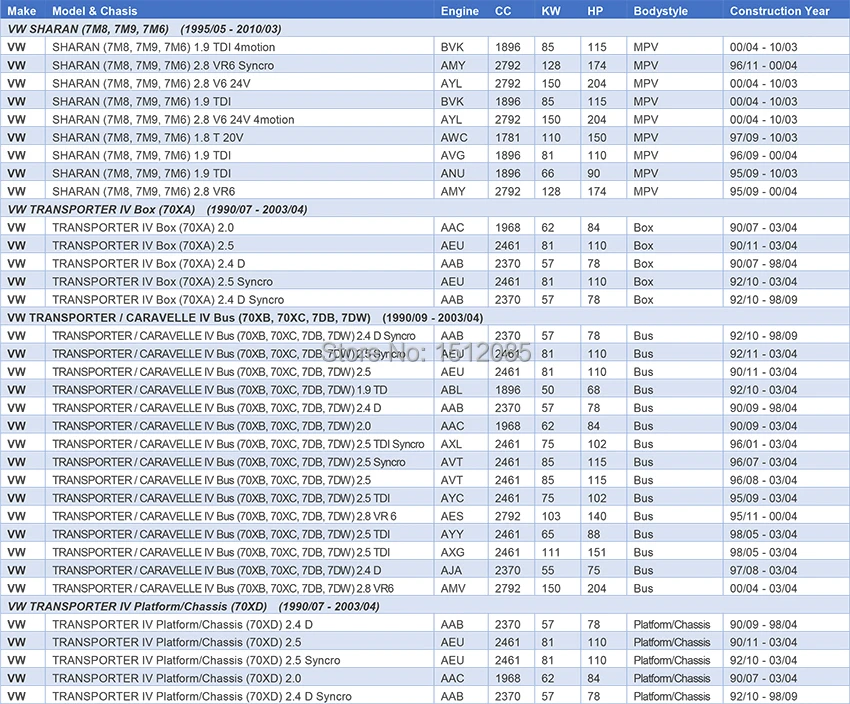The width and height of the screenshot is (850, 704).
Task: Click the 66 KW value in ANU row
Action: pyautogui.click(x=548, y=173)
